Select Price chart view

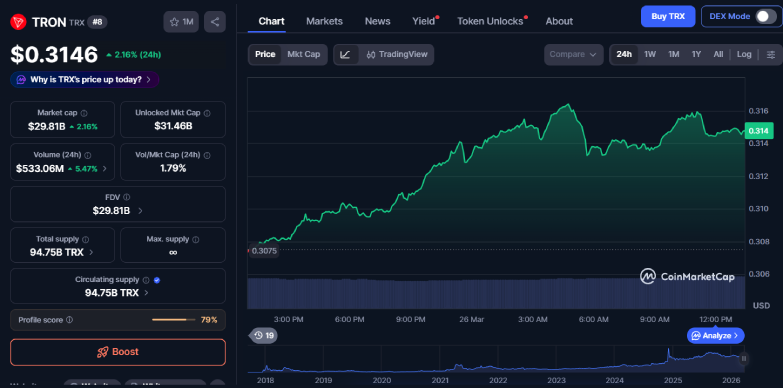(x=265, y=54)
